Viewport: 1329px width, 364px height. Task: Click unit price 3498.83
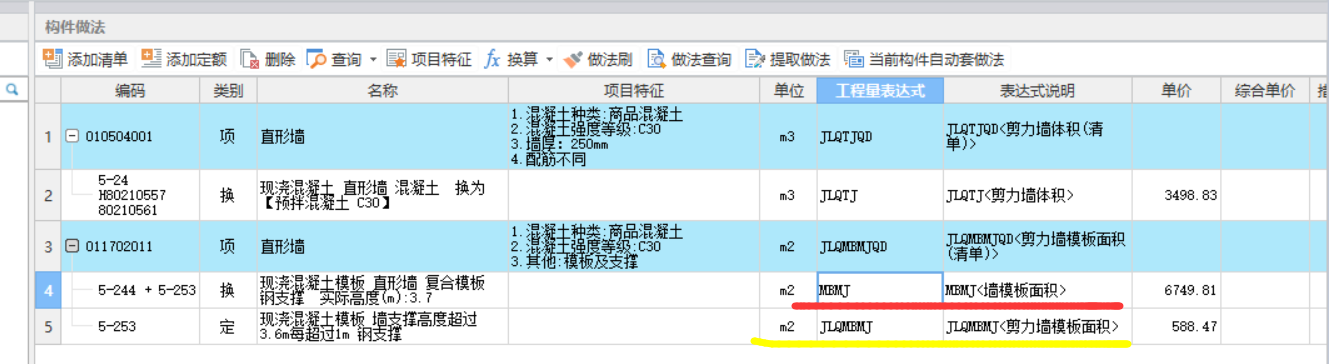[1176, 196]
